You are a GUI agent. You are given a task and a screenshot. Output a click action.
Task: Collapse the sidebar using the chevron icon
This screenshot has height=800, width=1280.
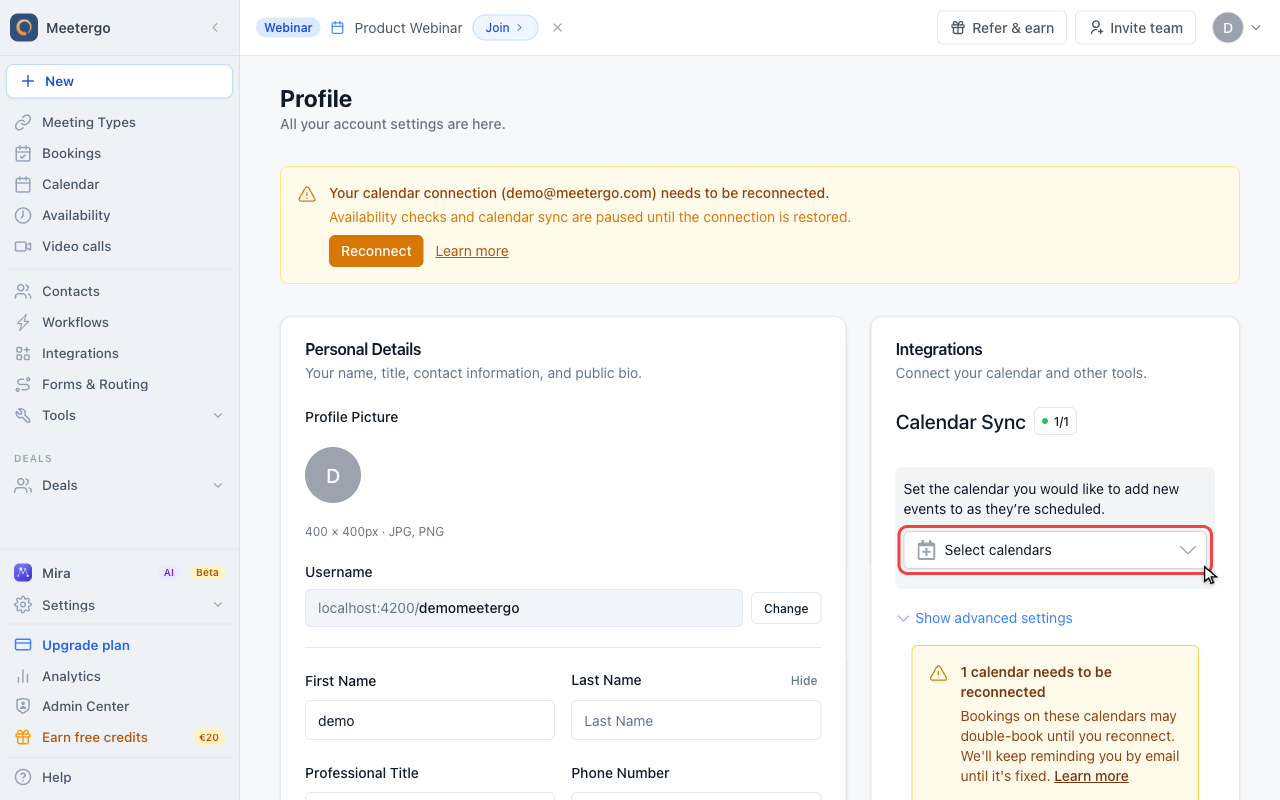pyautogui.click(x=215, y=28)
